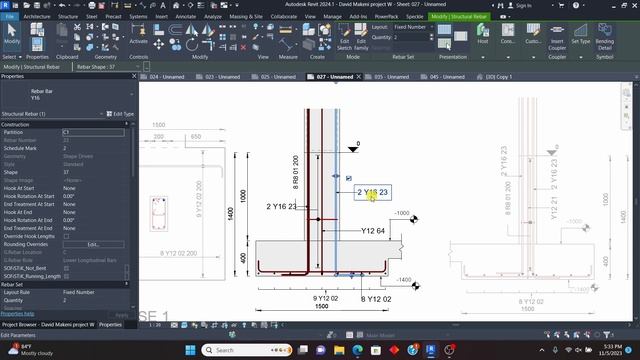Click the rebar Quantity field in ribbon
This screenshot has width=640, height=360.
411,37
